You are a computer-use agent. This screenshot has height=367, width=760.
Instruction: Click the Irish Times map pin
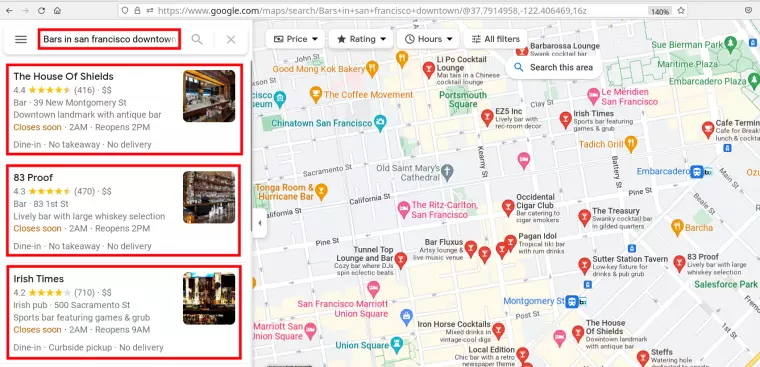tap(565, 120)
